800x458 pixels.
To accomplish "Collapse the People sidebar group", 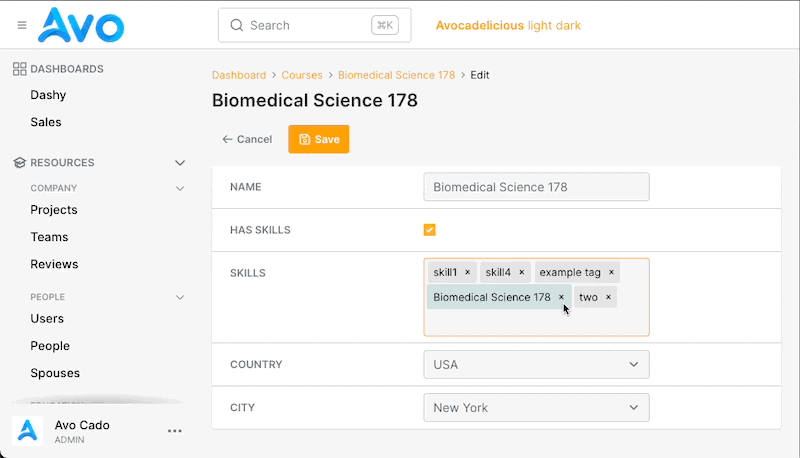I will 180,297.
